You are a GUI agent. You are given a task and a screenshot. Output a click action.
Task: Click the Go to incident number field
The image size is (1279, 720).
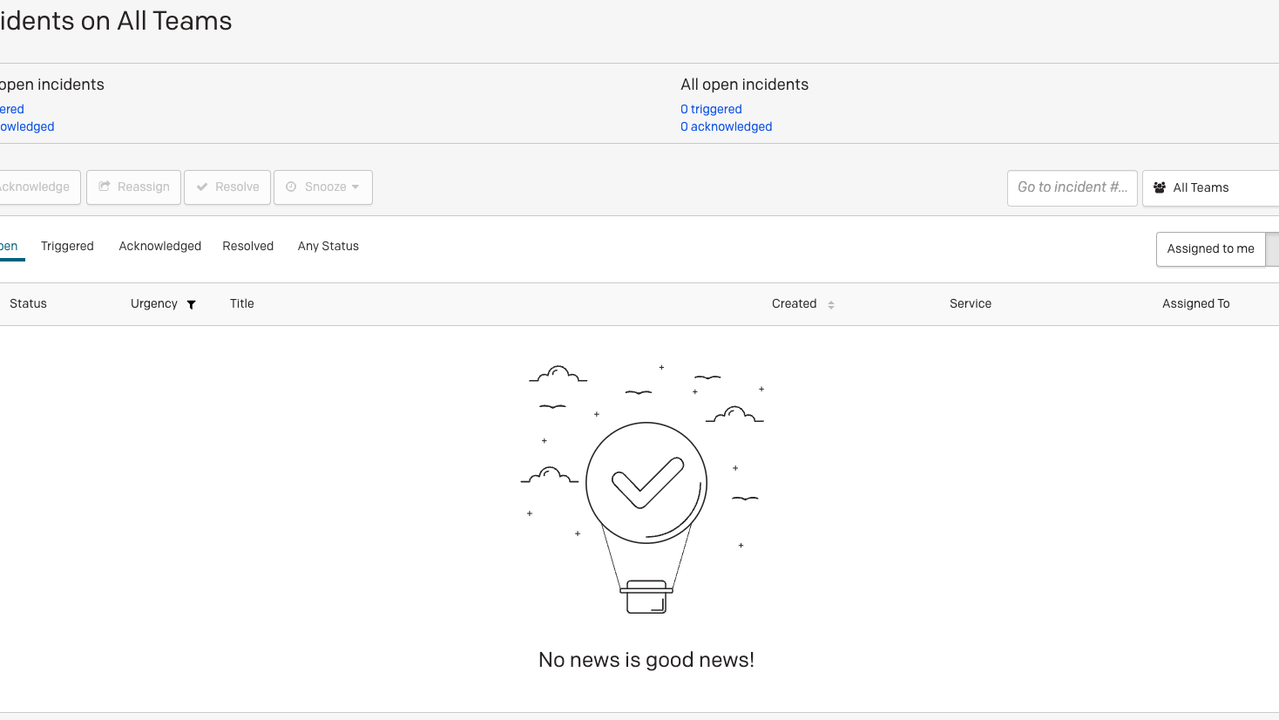click(1071, 188)
